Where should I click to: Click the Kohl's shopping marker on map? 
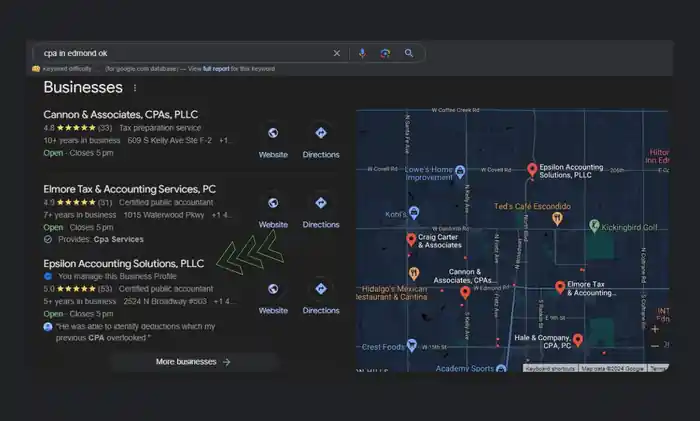[414, 213]
